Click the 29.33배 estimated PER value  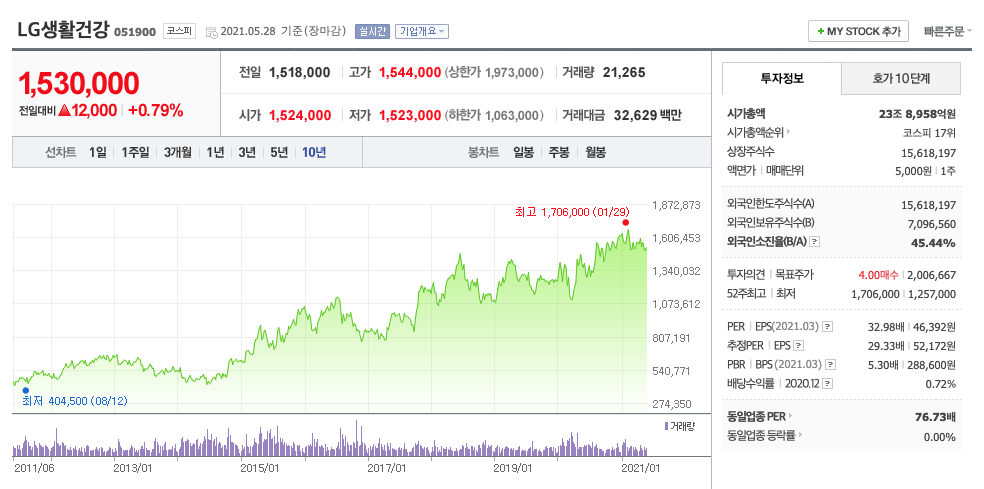point(884,345)
